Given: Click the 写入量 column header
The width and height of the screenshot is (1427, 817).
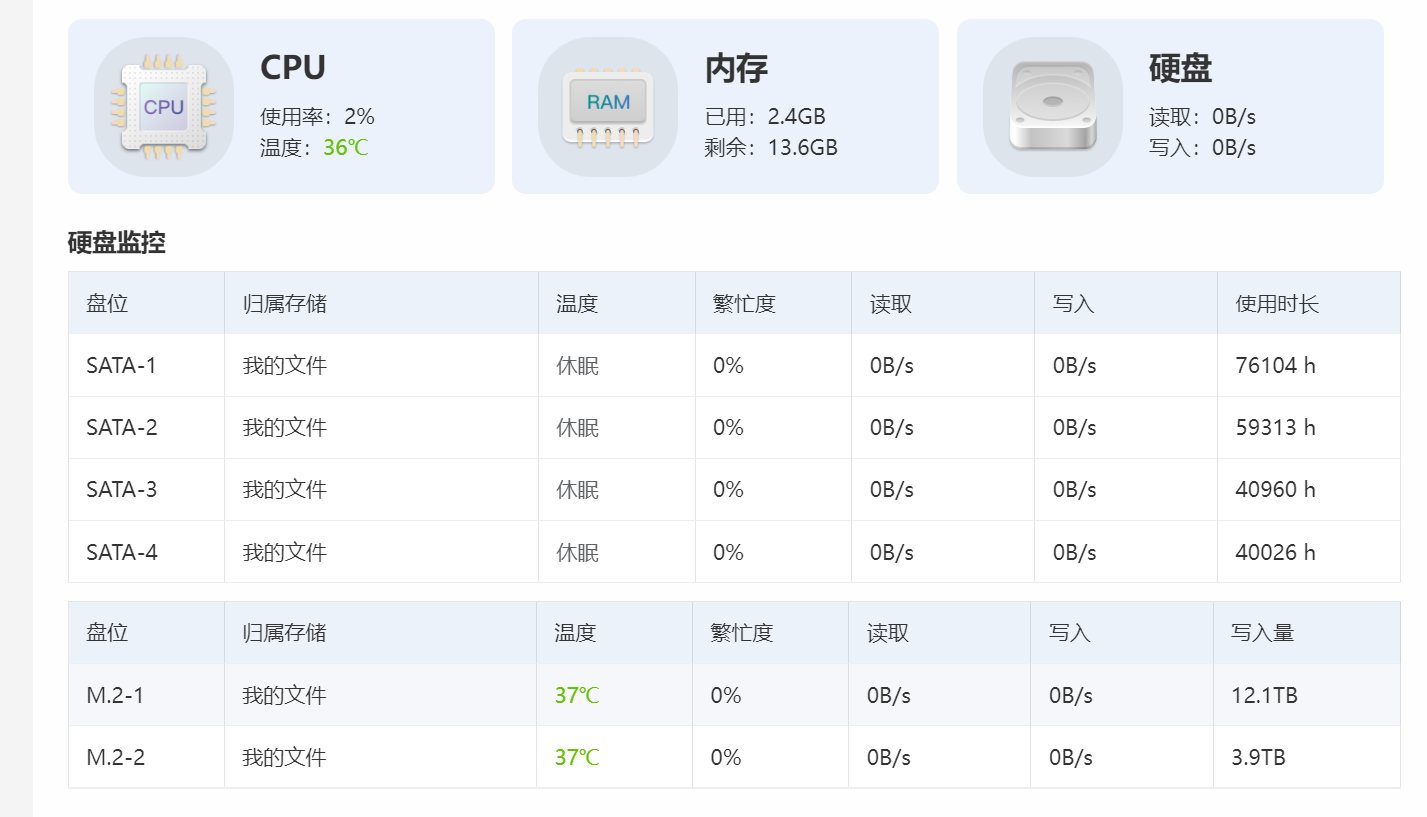Looking at the screenshot, I should 1262,632.
